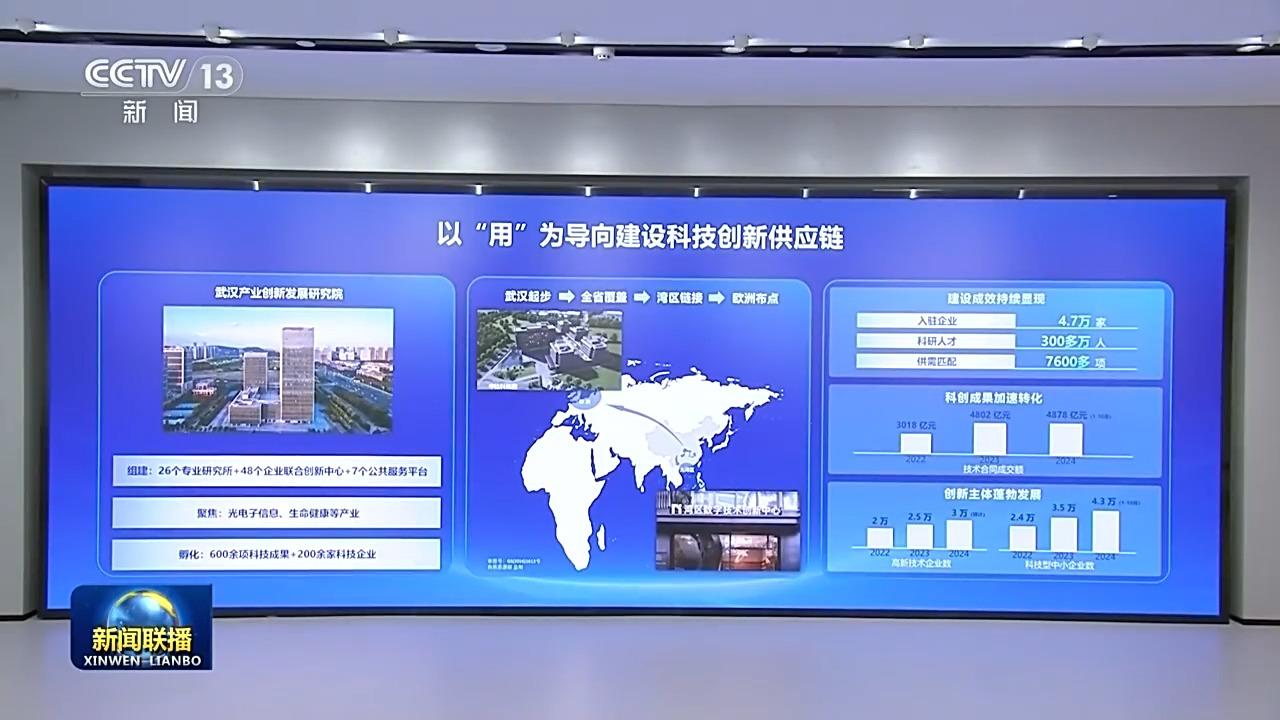Screen dimensions: 1280x720
Task: Click the 7600多 项 value
Action: [1074, 361]
